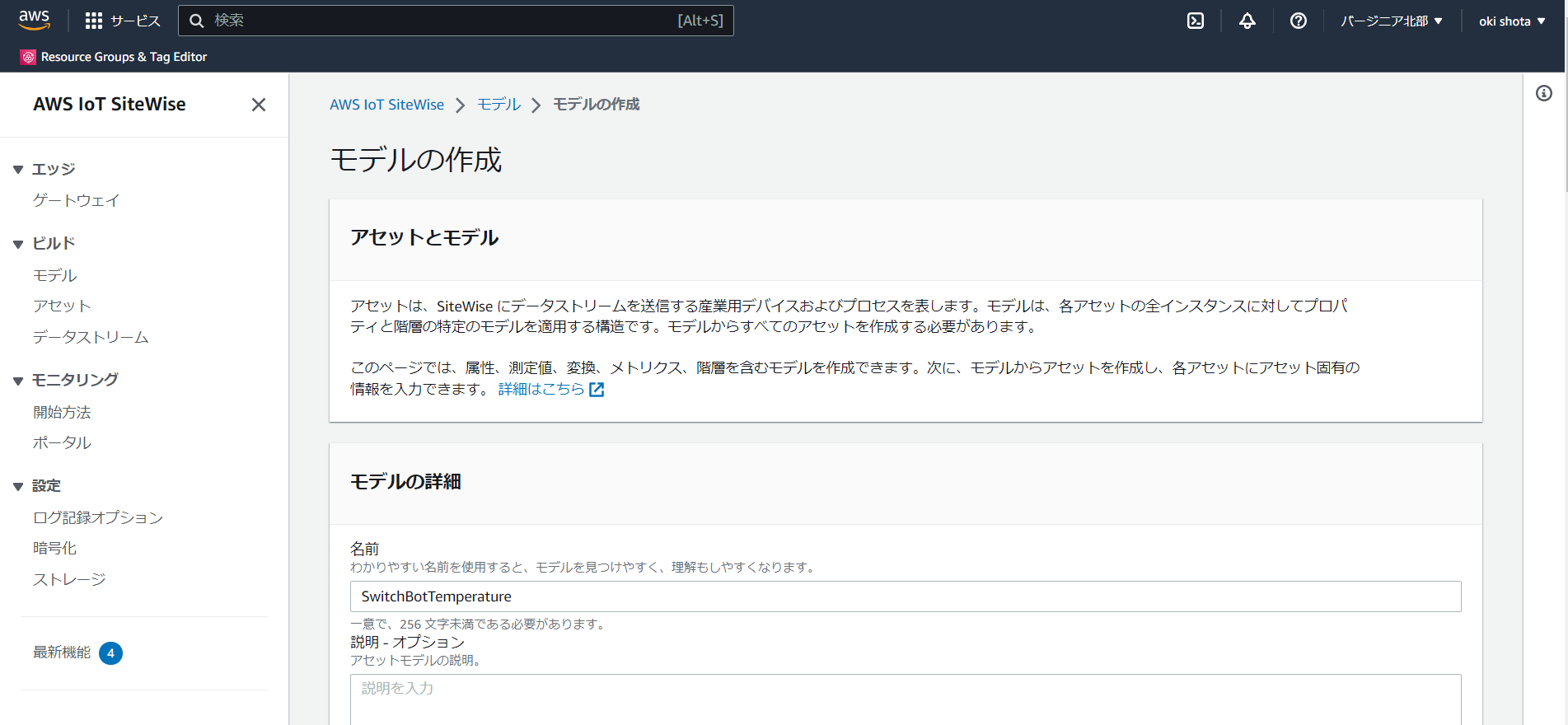The width and height of the screenshot is (1568, 725).
Task: Collapse the 設定 section
Action: tap(18, 487)
